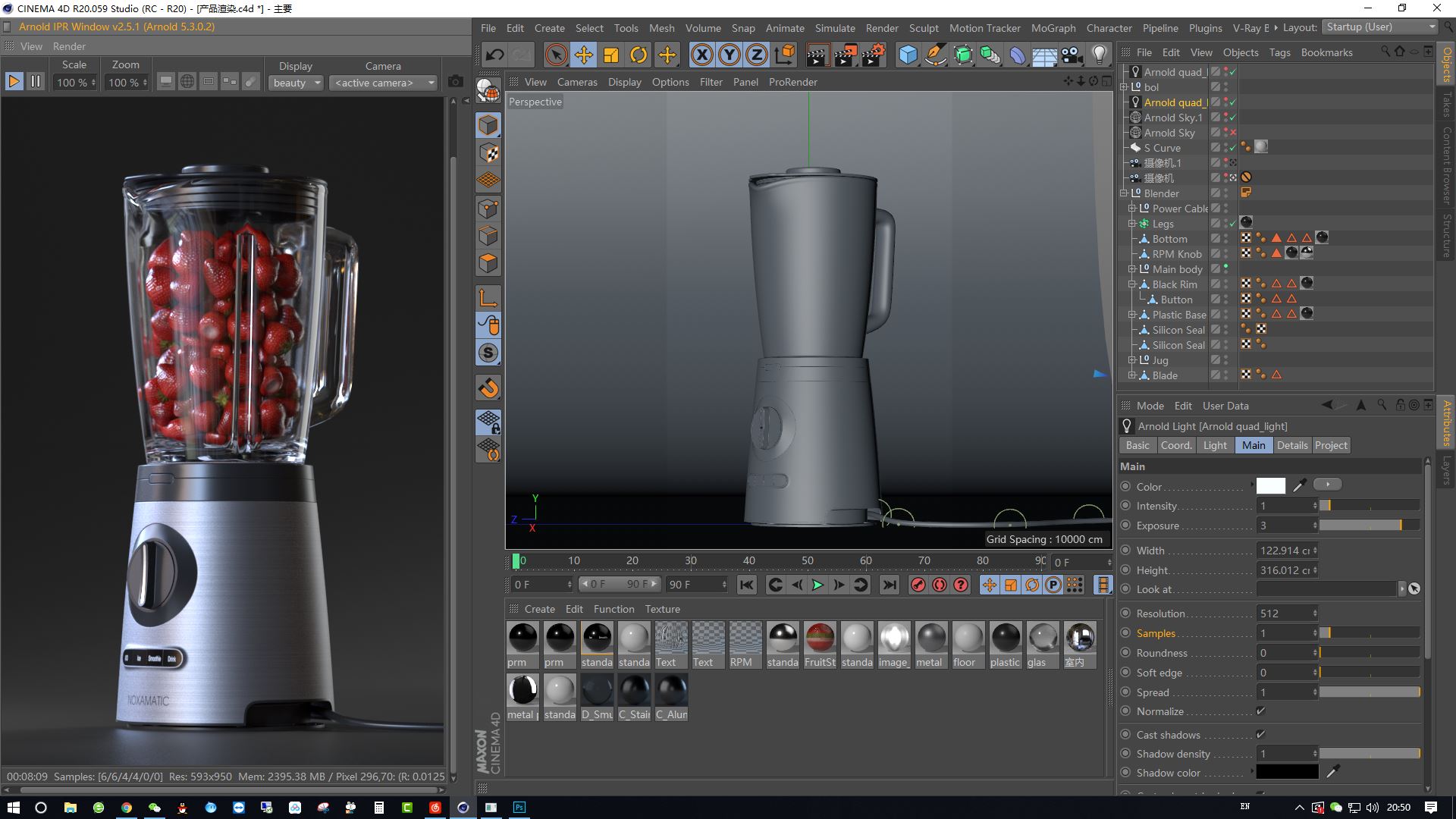Switch to the Light tab in the Attributes panel
The image size is (1456, 819).
pyautogui.click(x=1214, y=445)
